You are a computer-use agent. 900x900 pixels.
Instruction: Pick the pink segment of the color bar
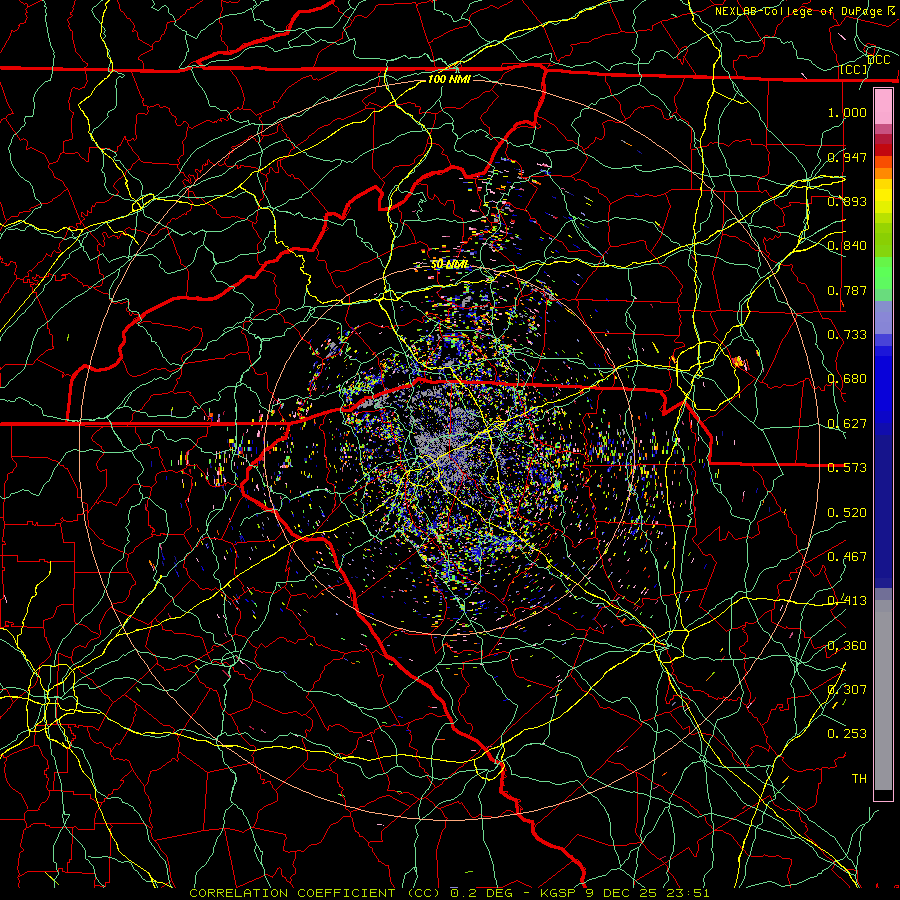click(x=883, y=107)
